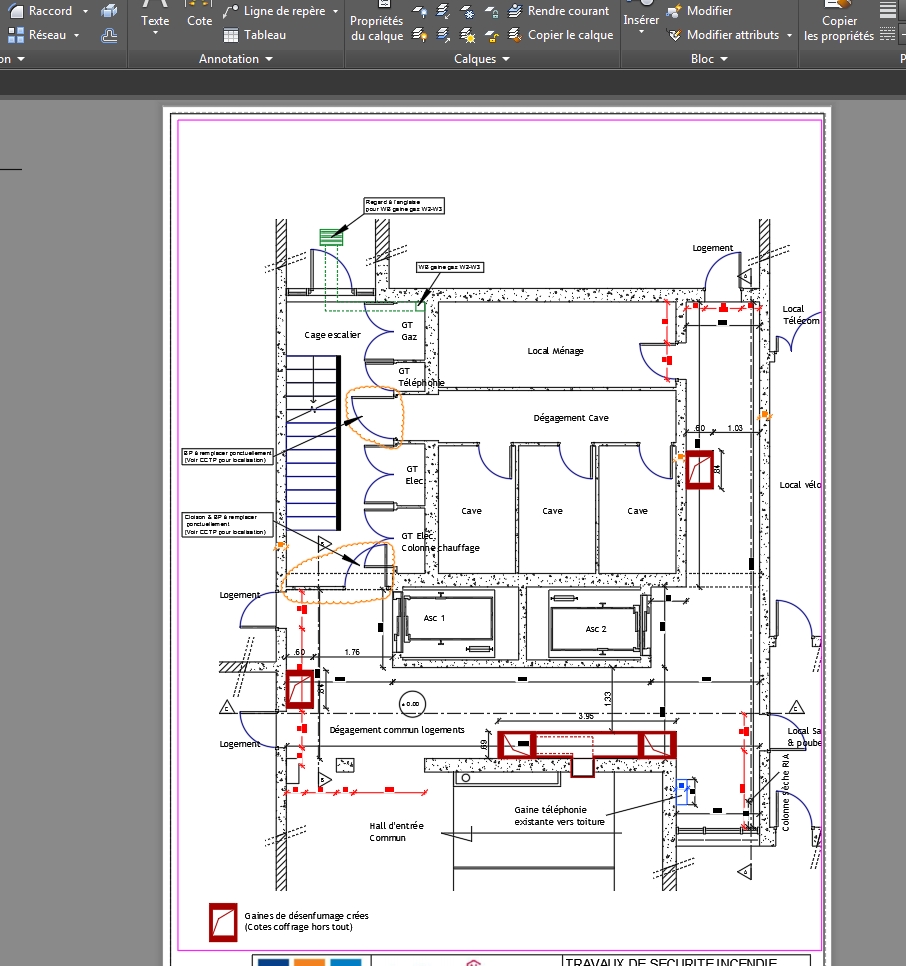This screenshot has height=966, width=906.
Task: Click the Rendre courant layer icon
Action: click(x=515, y=11)
